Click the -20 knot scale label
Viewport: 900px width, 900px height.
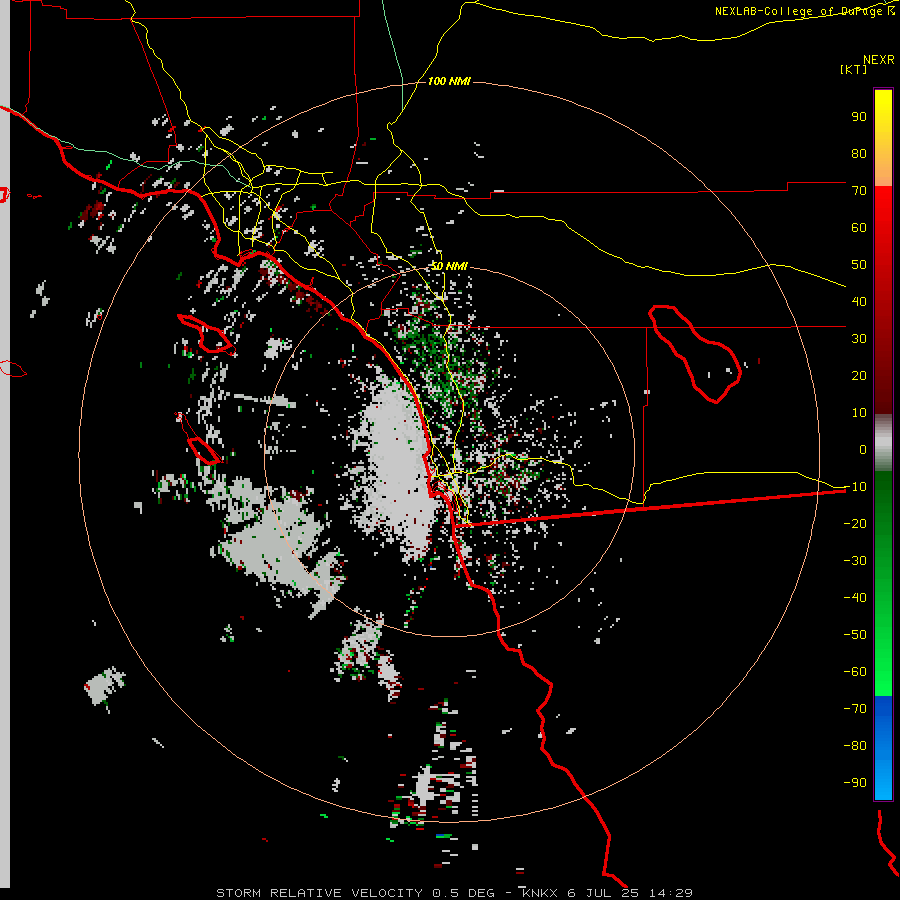click(x=855, y=523)
